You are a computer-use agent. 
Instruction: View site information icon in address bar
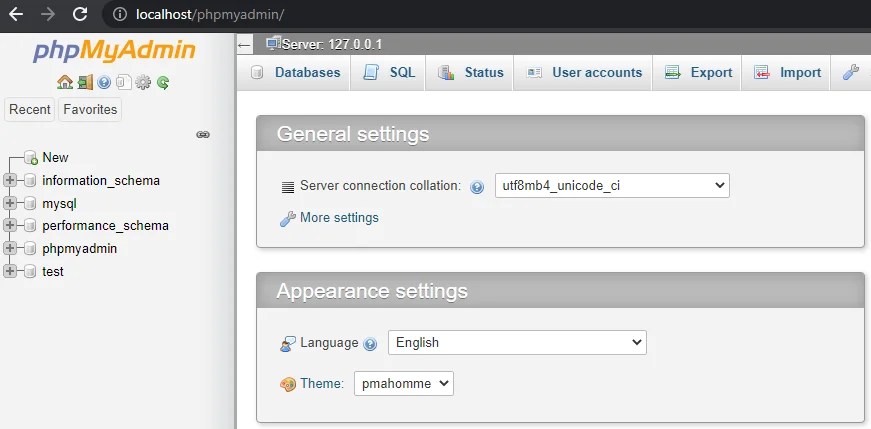click(119, 14)
